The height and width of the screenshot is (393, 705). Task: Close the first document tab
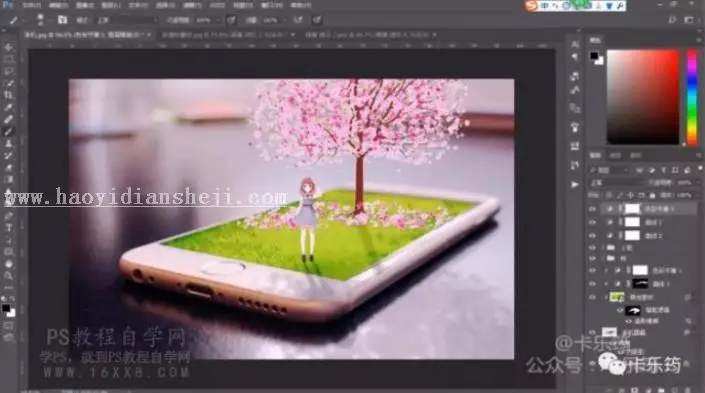[149, 35]
